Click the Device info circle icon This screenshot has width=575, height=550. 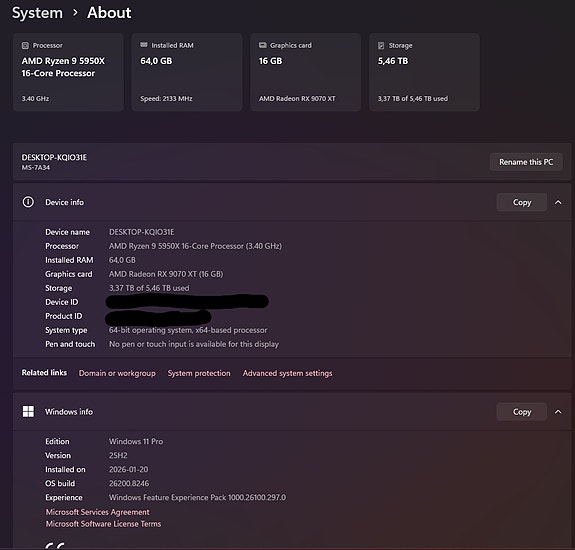pyautogui.click(x=28, y=202)
